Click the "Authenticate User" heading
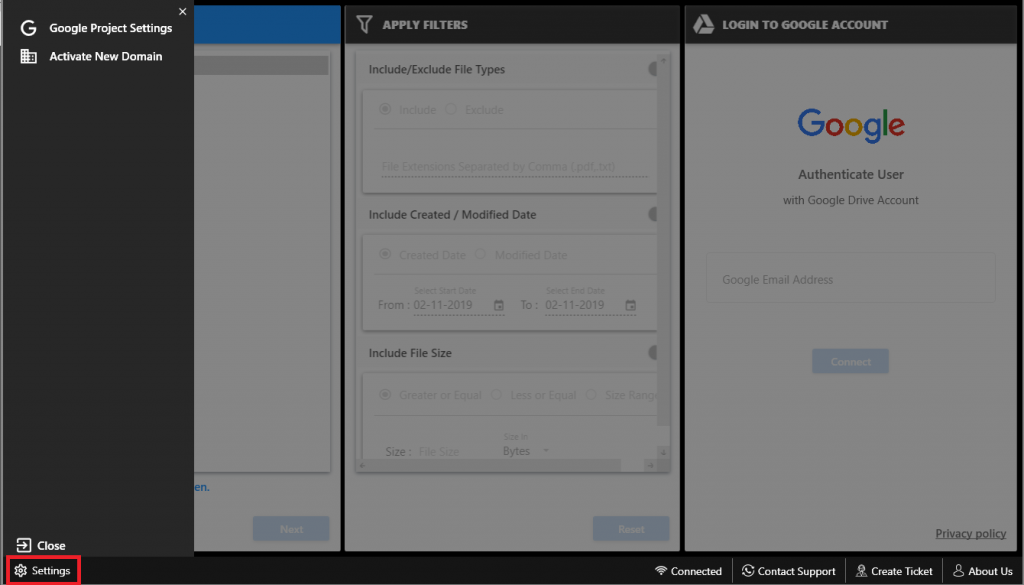This screenshot has width=1024, height=585. (850, 174)
